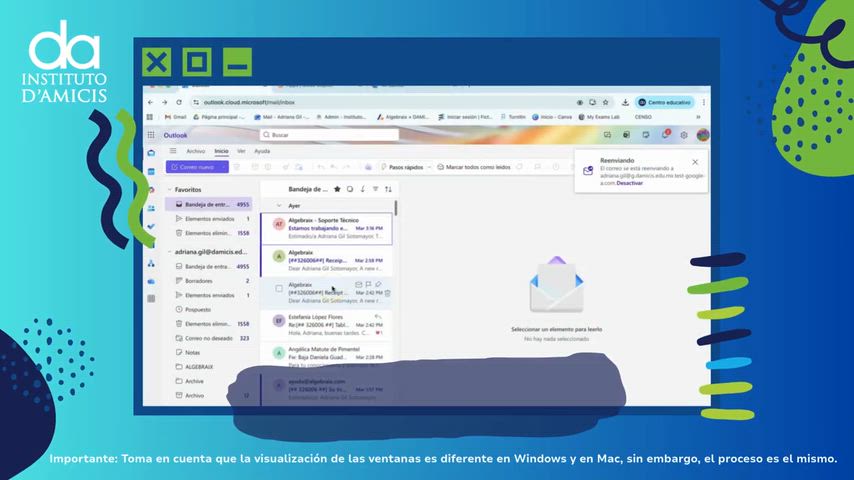Flag the hovered Algebraix message
The height and width of the screenshot is (480, 854).
368,284
